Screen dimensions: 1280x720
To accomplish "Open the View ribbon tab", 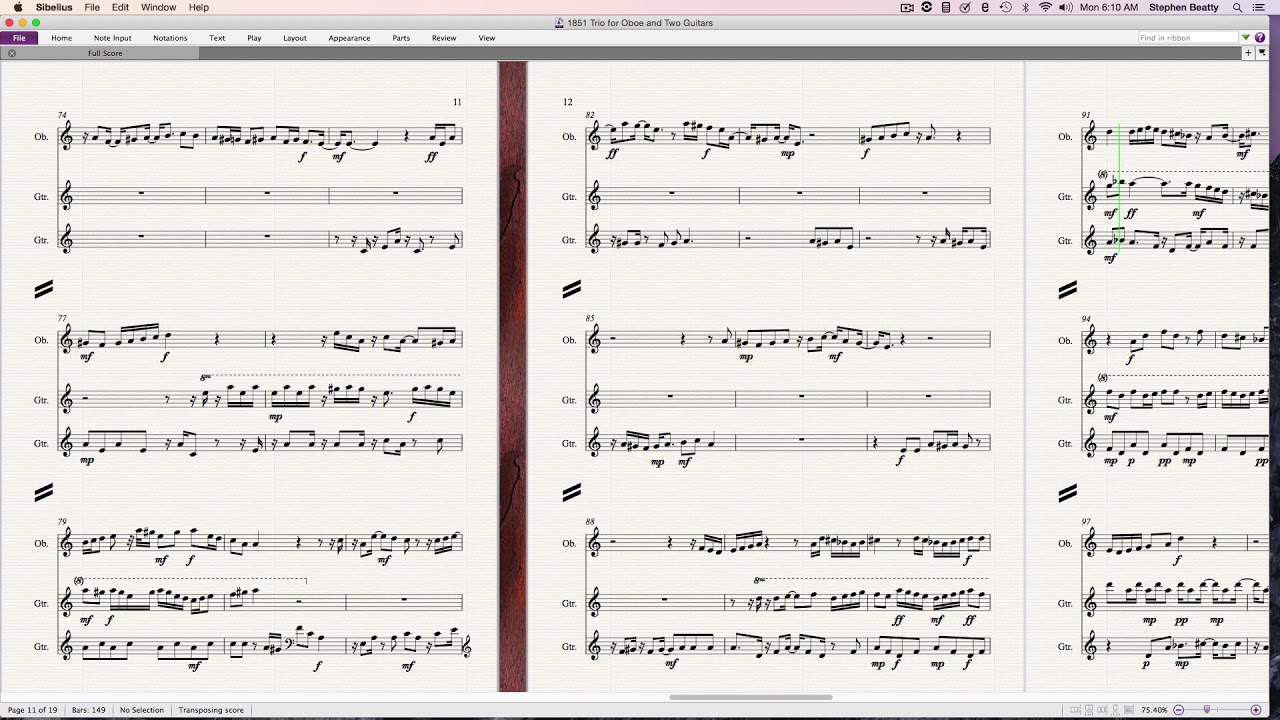I will tap(487, 38).
